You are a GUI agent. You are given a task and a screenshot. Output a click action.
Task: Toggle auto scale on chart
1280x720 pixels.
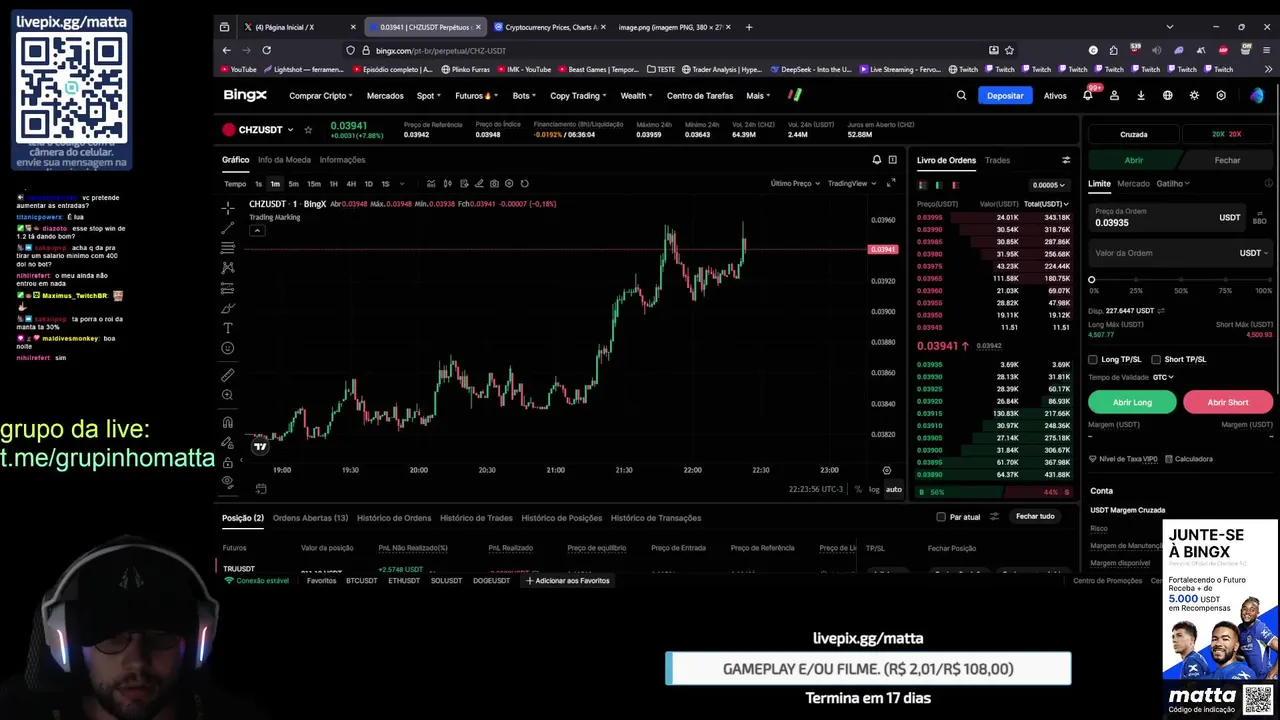tap(894, 489)
